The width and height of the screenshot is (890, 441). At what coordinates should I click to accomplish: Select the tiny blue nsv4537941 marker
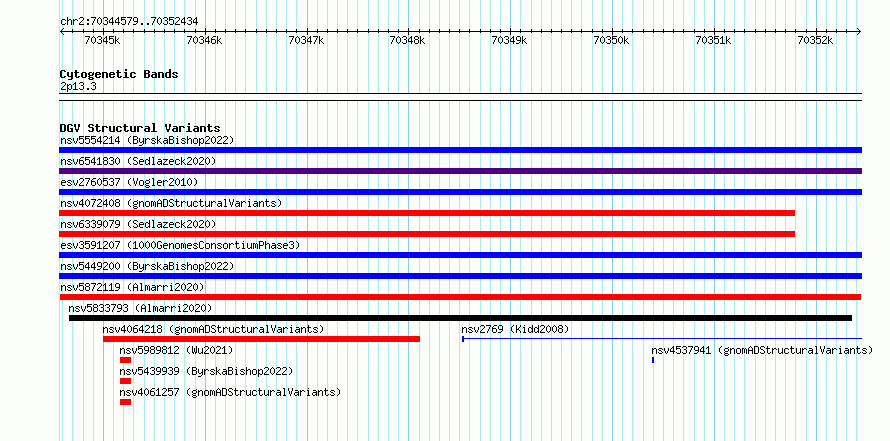[653, 360]
